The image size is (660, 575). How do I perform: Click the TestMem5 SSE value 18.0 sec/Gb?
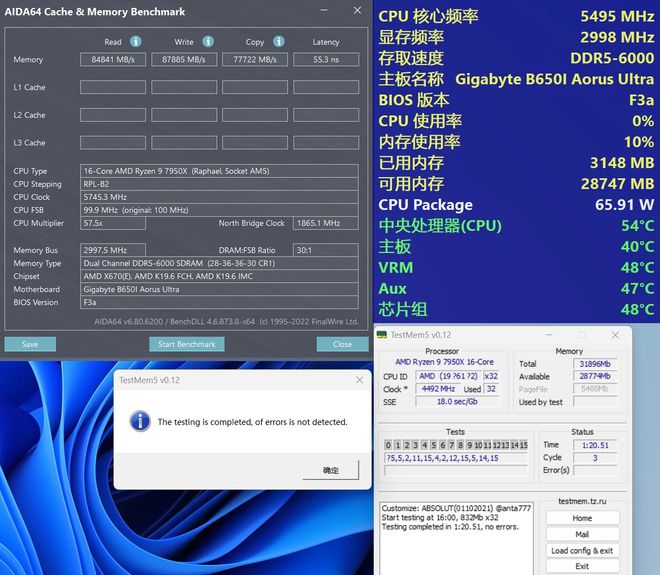pyautogui.click(x=457, y=402)
